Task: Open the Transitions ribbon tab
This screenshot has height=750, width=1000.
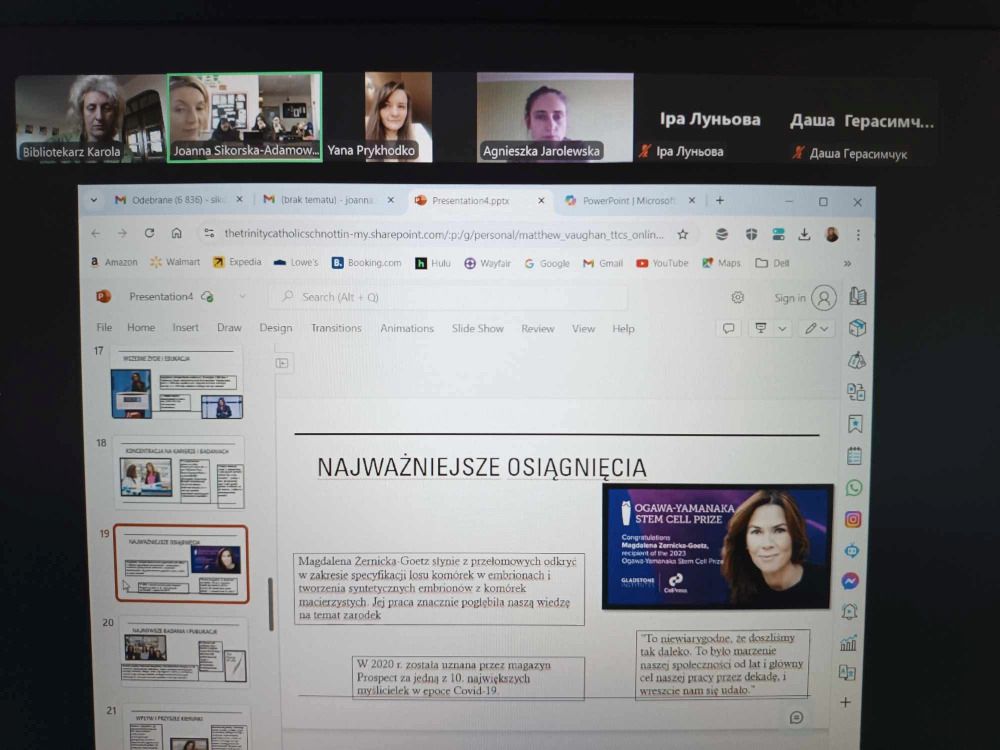Action: pyautogui.click(x=336, y=328)
